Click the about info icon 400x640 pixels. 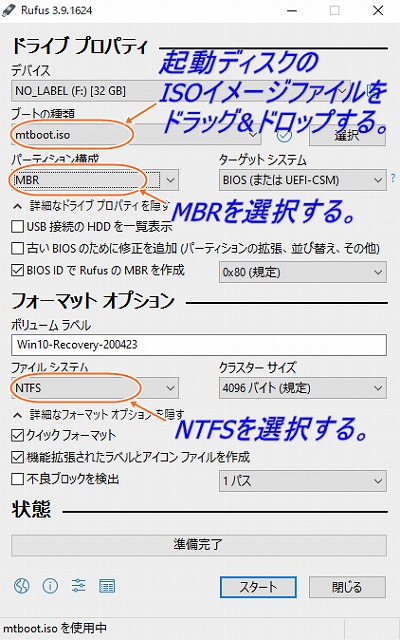50,586
